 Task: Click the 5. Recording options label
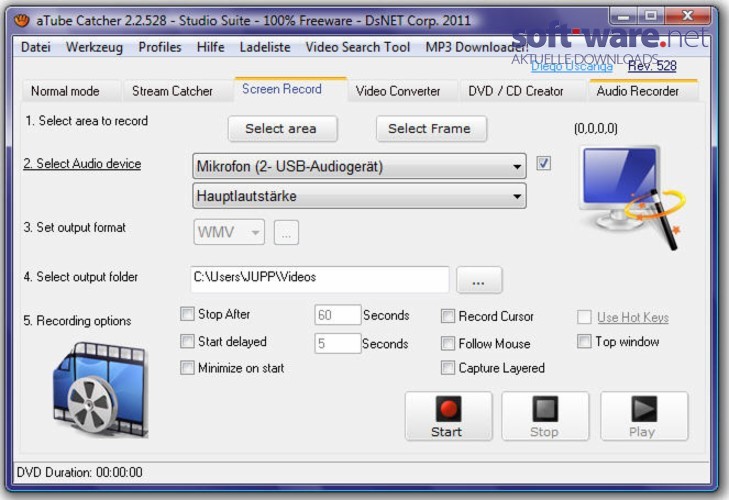click(77, 321)
